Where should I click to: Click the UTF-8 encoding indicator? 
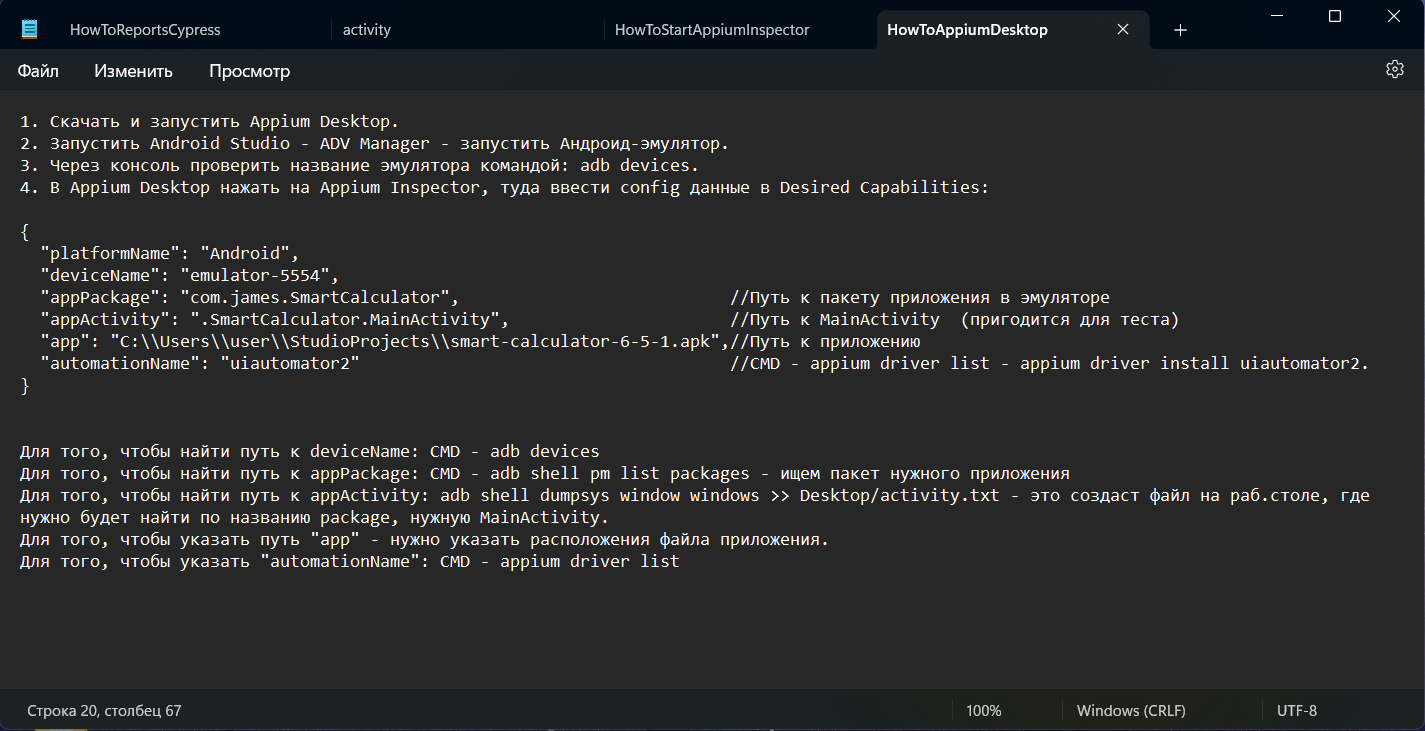click(x=1297, y=711)
